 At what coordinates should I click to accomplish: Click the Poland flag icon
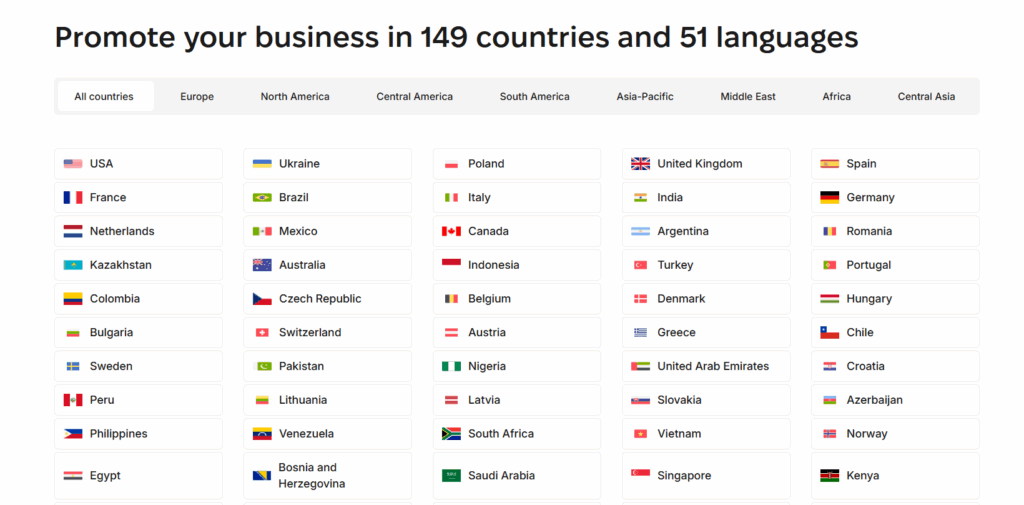point(451,164)
